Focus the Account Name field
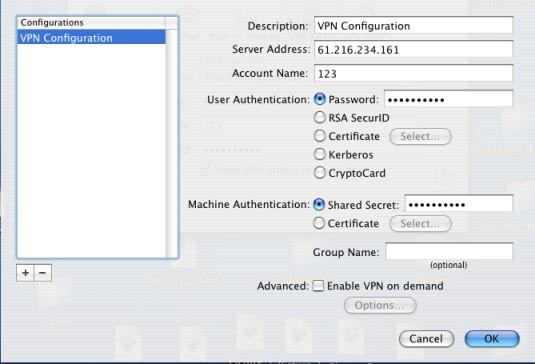Screen dimensions: 535x364 [413, 73]
